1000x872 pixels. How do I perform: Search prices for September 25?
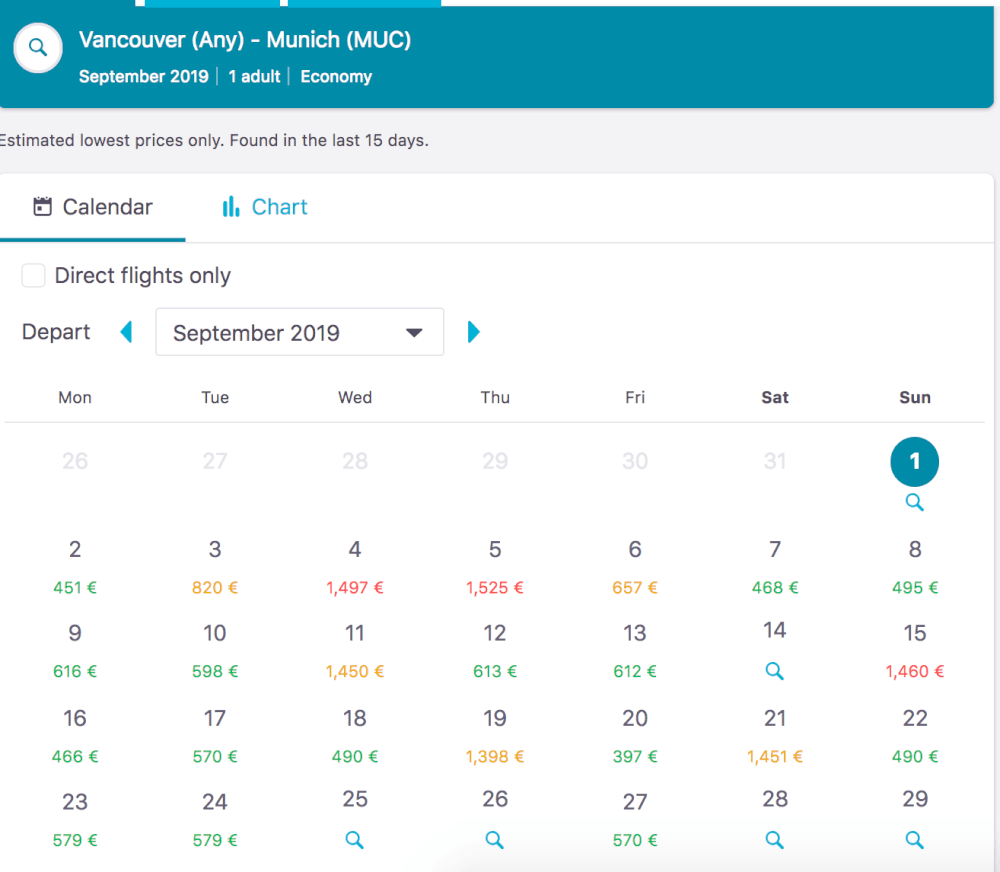tap(355, 839)
